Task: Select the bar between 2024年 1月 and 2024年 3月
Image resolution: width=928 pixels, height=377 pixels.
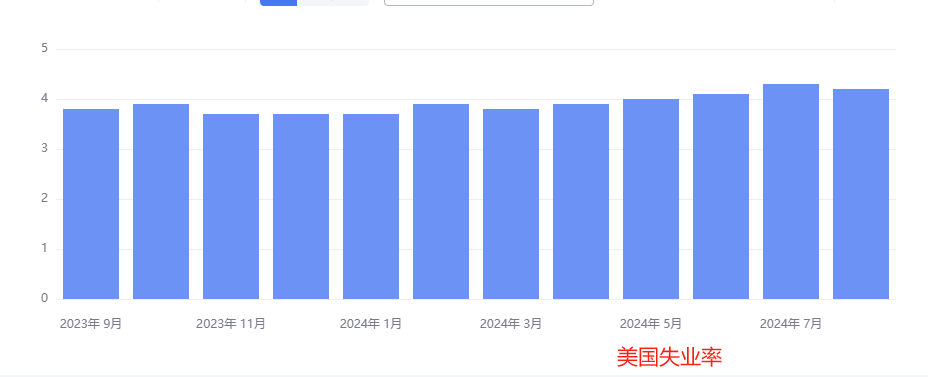Action: pyautogui.click(x=441, y=202)
